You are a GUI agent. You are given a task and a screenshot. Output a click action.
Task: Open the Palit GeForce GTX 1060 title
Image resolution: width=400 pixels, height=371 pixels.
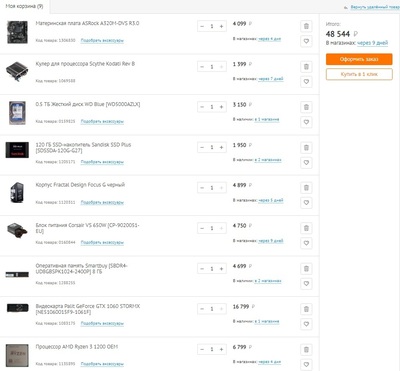[88, 309]
